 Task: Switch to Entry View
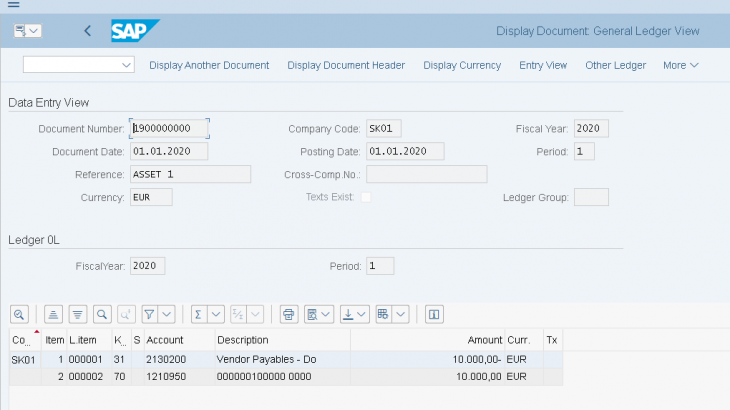tap(543, 65)
